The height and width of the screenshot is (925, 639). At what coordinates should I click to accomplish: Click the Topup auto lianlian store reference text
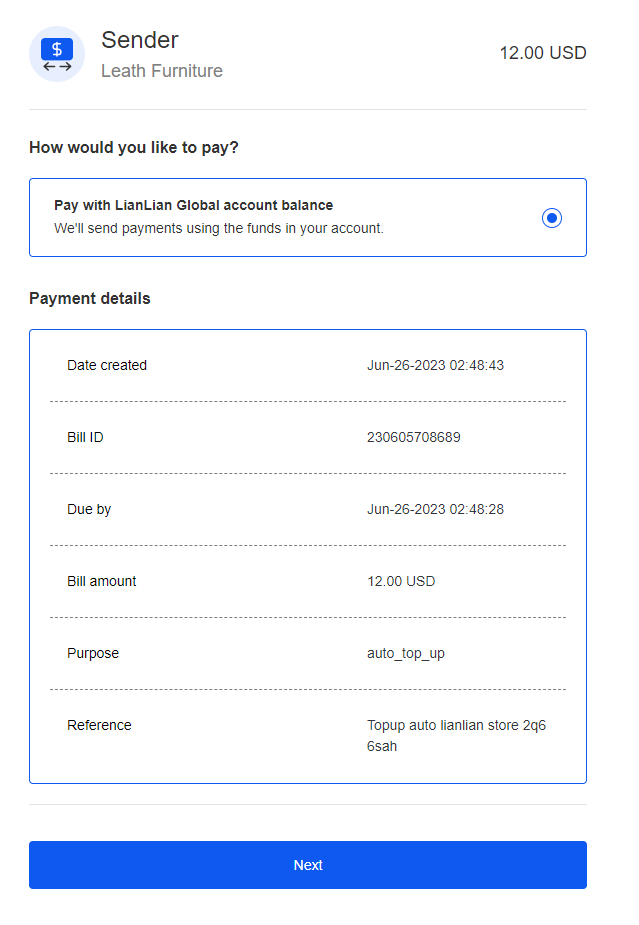(x=456, y=736)
